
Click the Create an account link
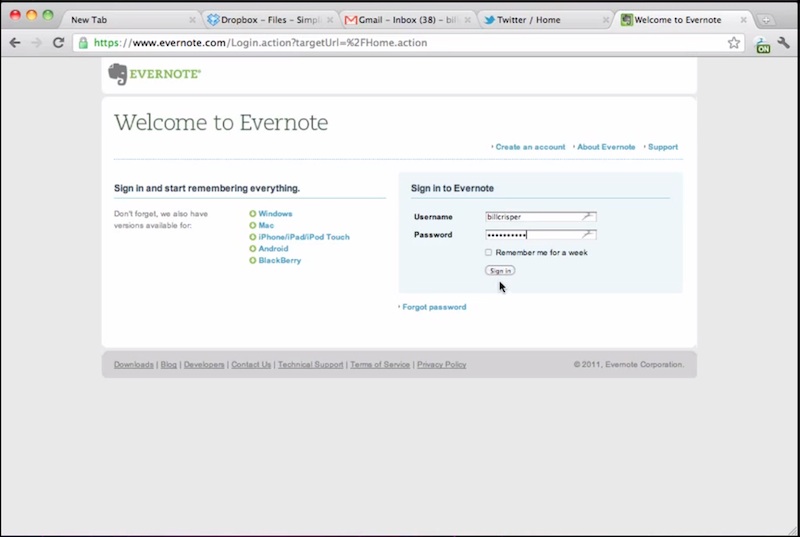pyautogui.click(x=530, y=147)
